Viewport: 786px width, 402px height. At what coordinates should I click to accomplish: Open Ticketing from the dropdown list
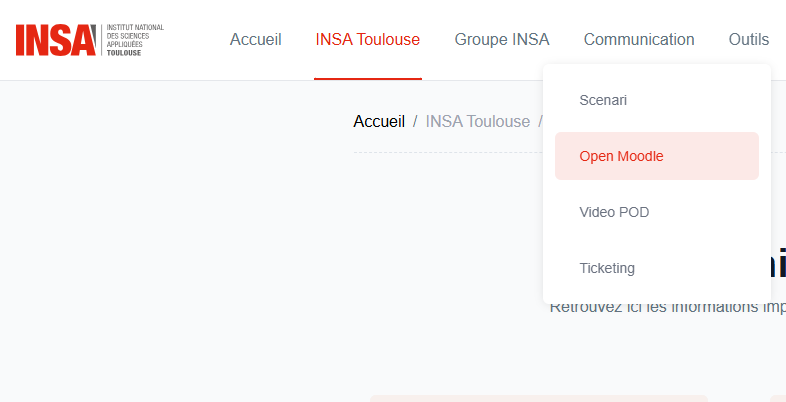pyautogui.click(x=607, y=268)
